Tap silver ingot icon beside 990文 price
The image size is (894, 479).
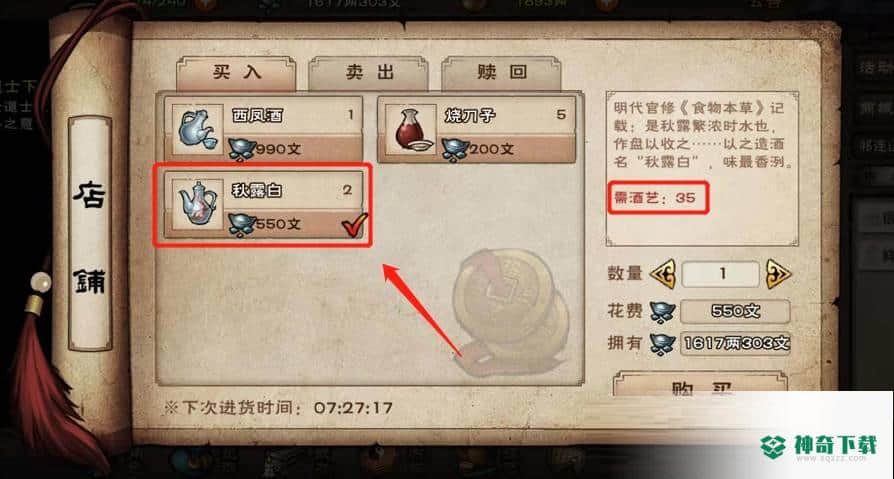tap(242, 149)
